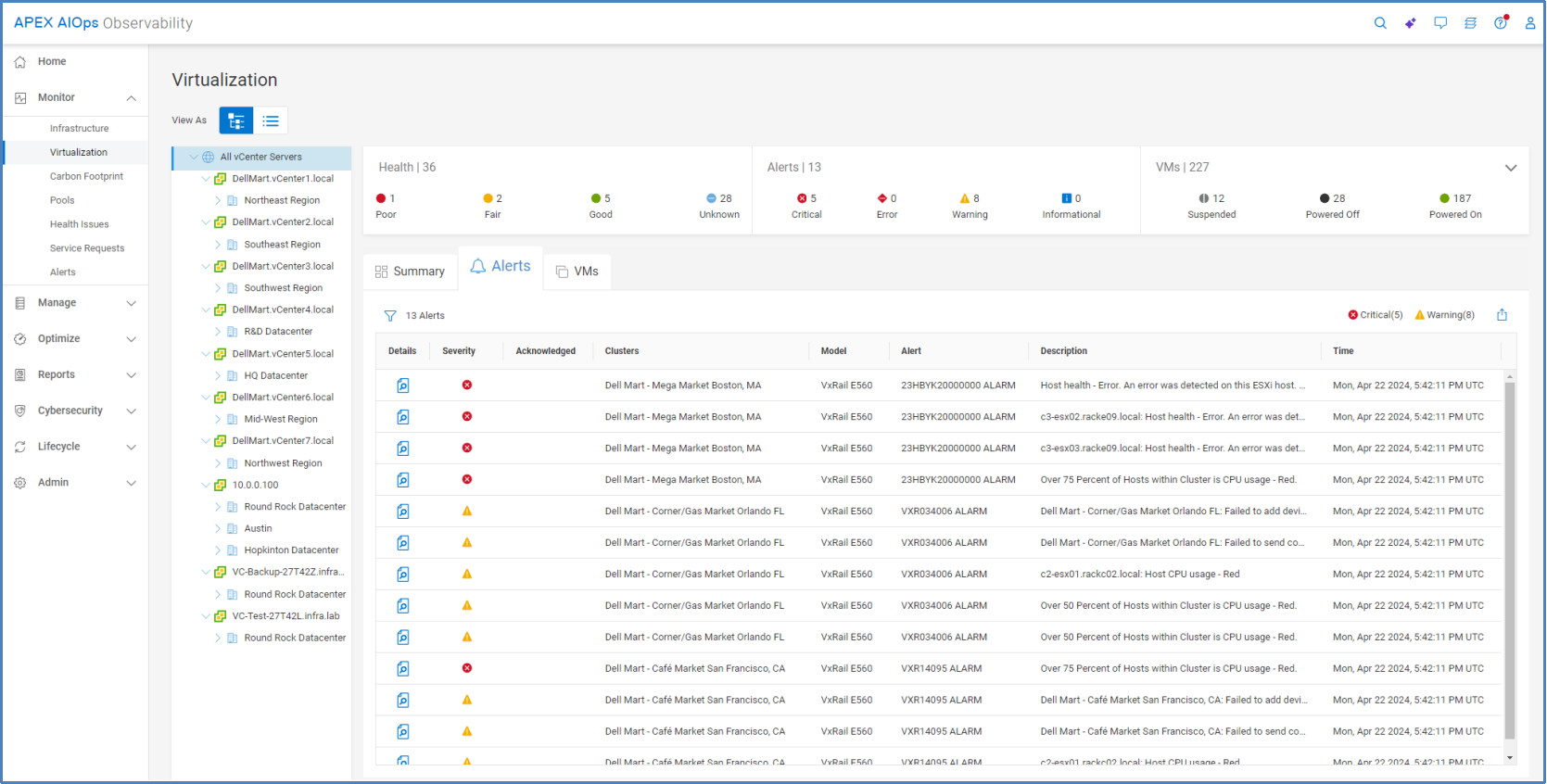The image size is (1547, 784).
Task: Filter by Critical(5) alerts
Action: click(1376, 315)
